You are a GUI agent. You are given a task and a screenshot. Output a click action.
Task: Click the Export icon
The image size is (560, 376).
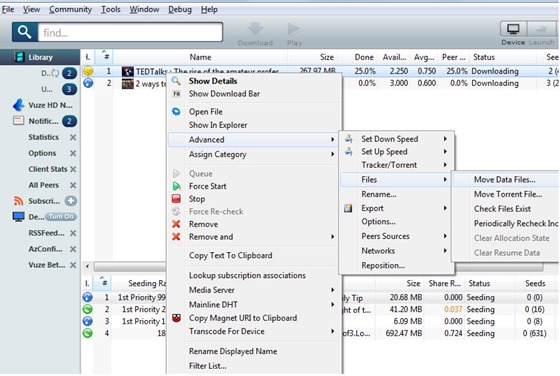tap(349, 208)
